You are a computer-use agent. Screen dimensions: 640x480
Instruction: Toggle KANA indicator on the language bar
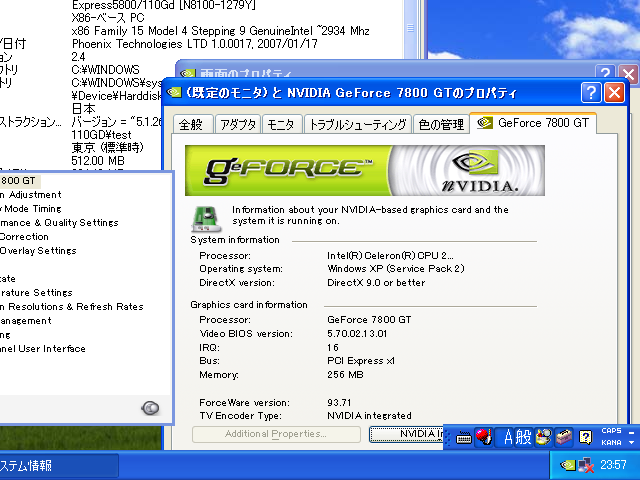pos(611,442)
